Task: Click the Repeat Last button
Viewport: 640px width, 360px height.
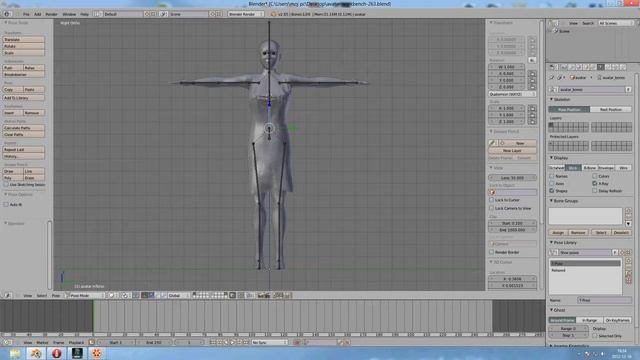Action: pyautogui.click(x=23, y=150)
